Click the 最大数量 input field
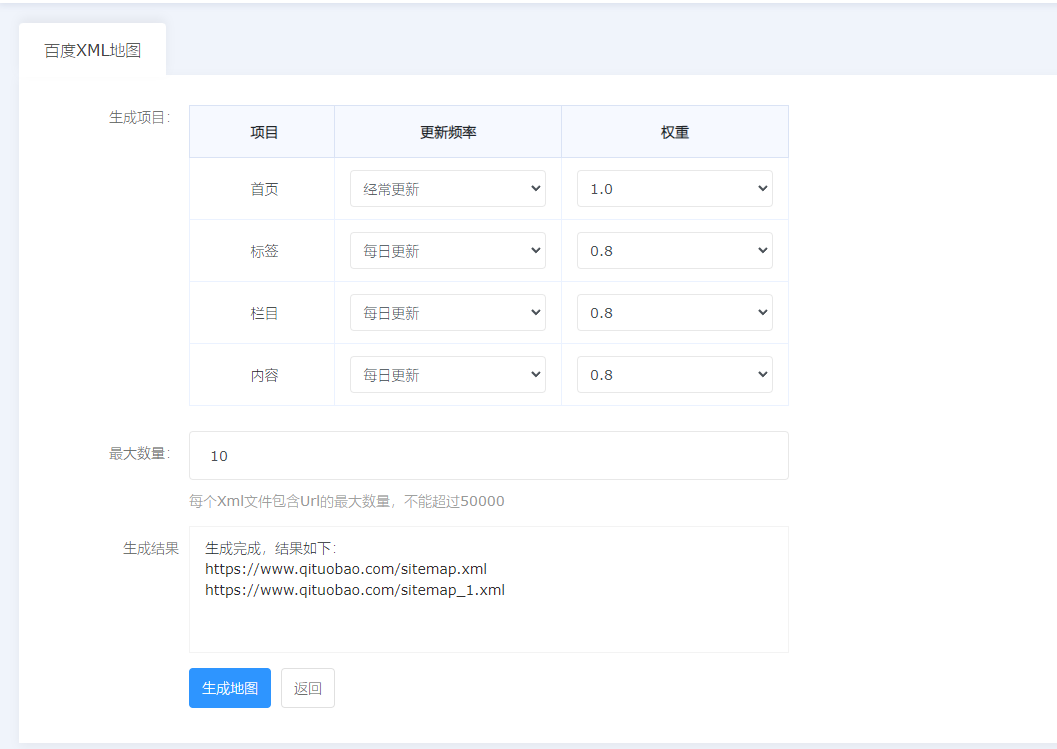Image resolution: width=1057 pixels, height=749 pixels. click(488, 456)
